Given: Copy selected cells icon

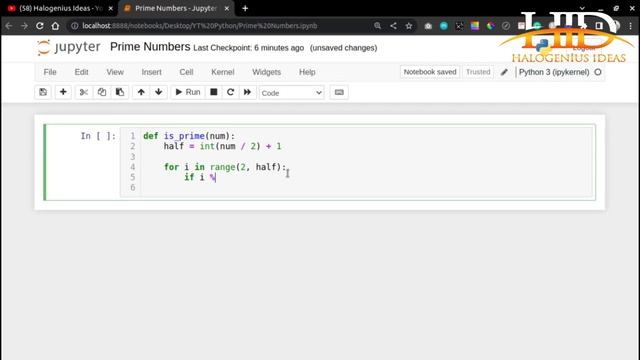Looking at the screenshot, I should pos(102,92).
